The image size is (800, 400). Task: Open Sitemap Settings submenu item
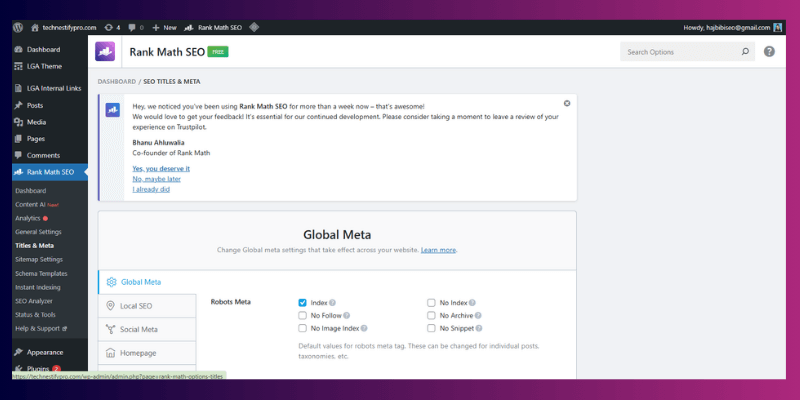click(x=39, y=260)
